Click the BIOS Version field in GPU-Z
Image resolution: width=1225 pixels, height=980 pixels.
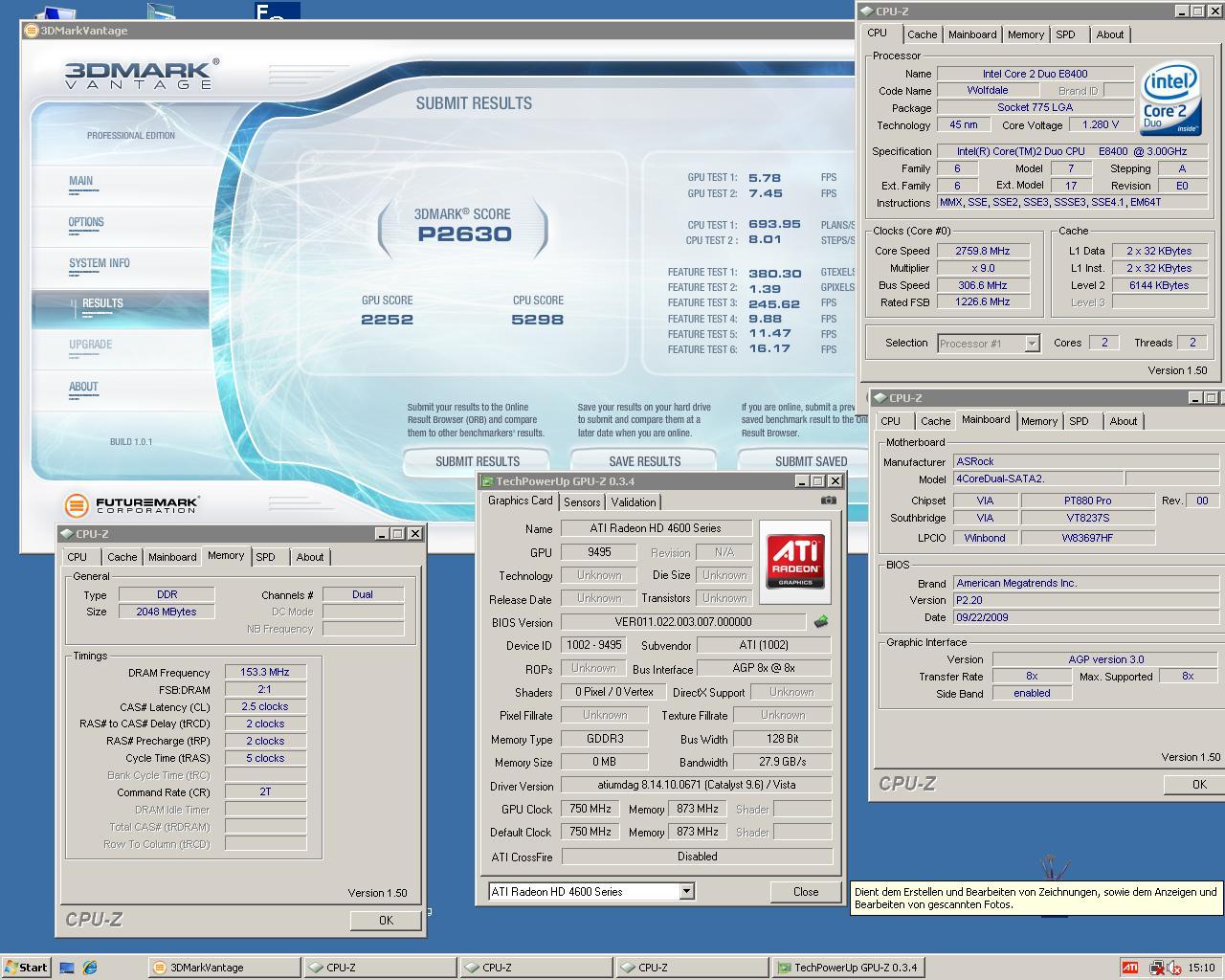tap(682, 622)
